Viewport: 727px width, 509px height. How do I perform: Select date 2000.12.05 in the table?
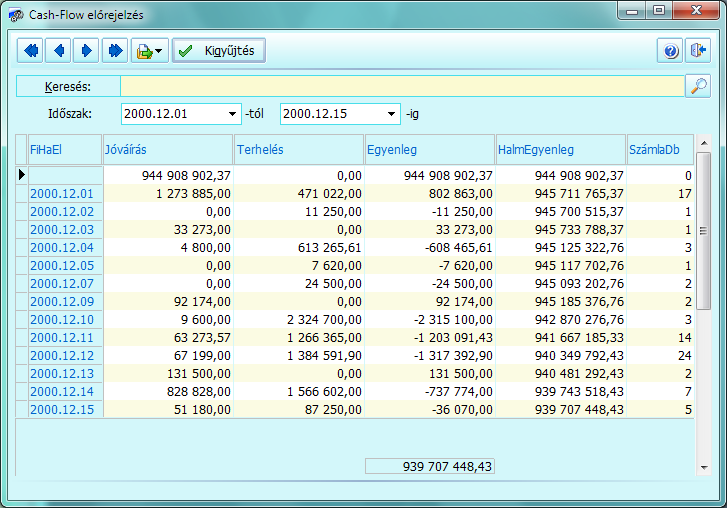[62, 266]
